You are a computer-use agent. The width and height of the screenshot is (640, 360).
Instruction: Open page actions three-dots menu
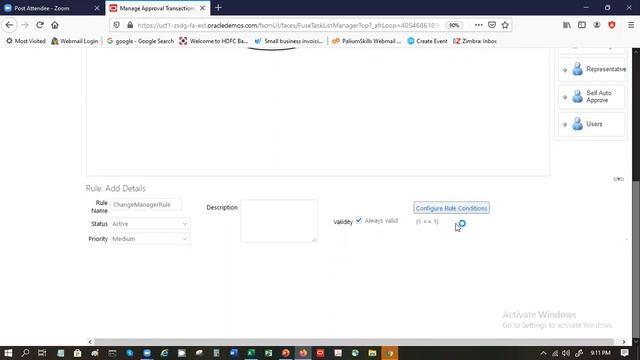point(478,25)
